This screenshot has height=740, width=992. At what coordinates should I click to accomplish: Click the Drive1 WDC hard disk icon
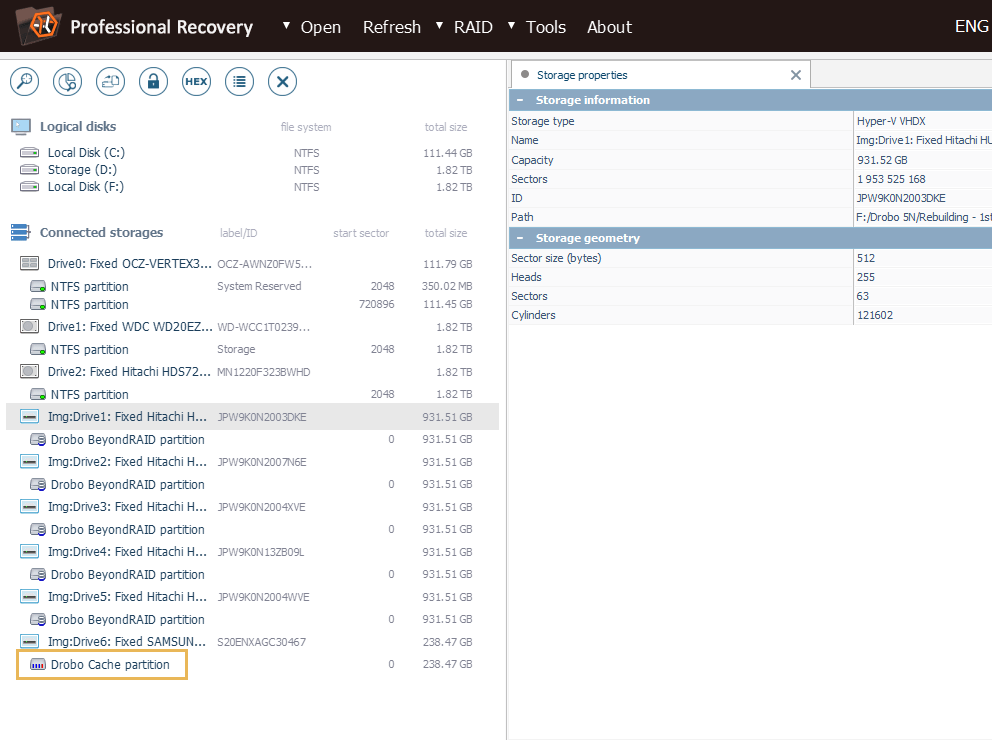click(29, 326)
